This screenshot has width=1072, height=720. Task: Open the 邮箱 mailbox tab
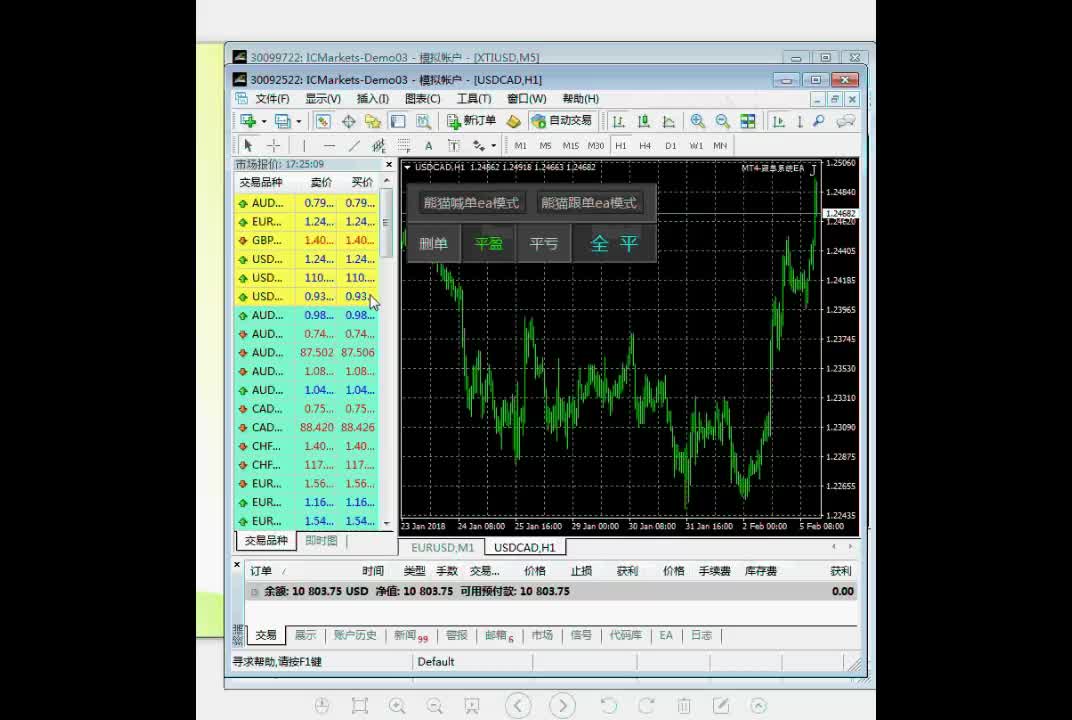point(498,635)
